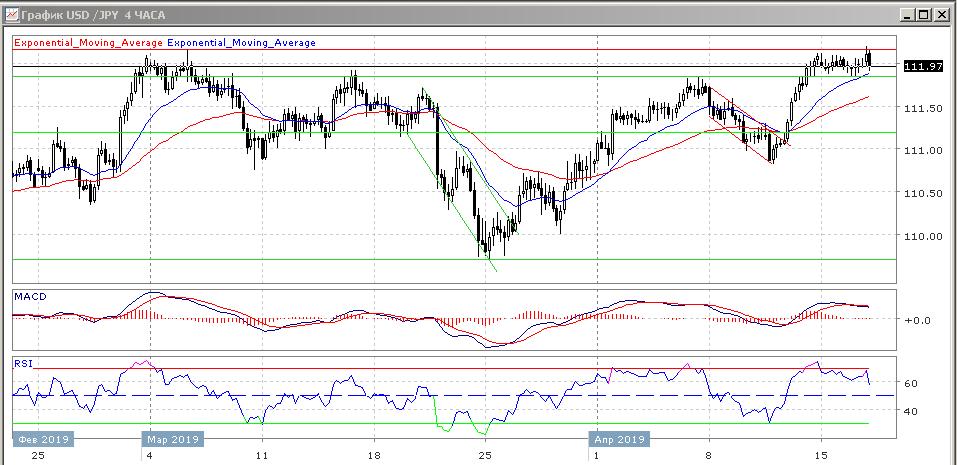Click the Фев 2019 month marker
The width and height of the screenshot is (957, 465).
pos(41,439)
